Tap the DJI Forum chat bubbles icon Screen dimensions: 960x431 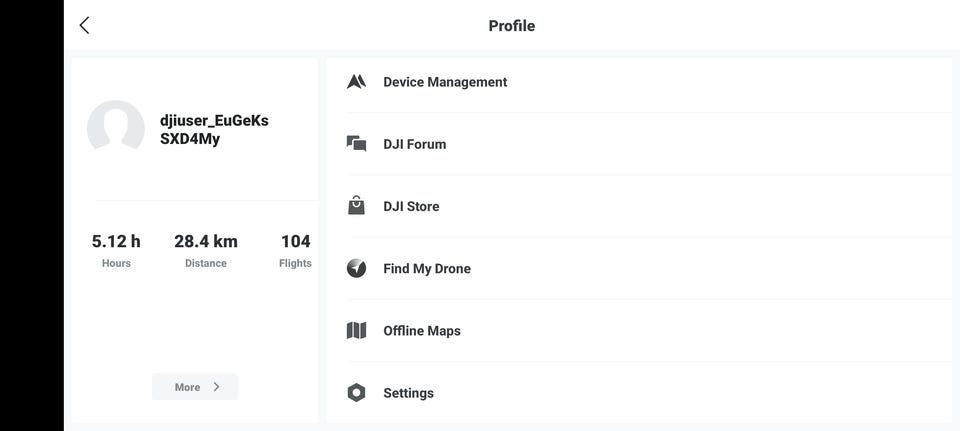click(356, 144)
